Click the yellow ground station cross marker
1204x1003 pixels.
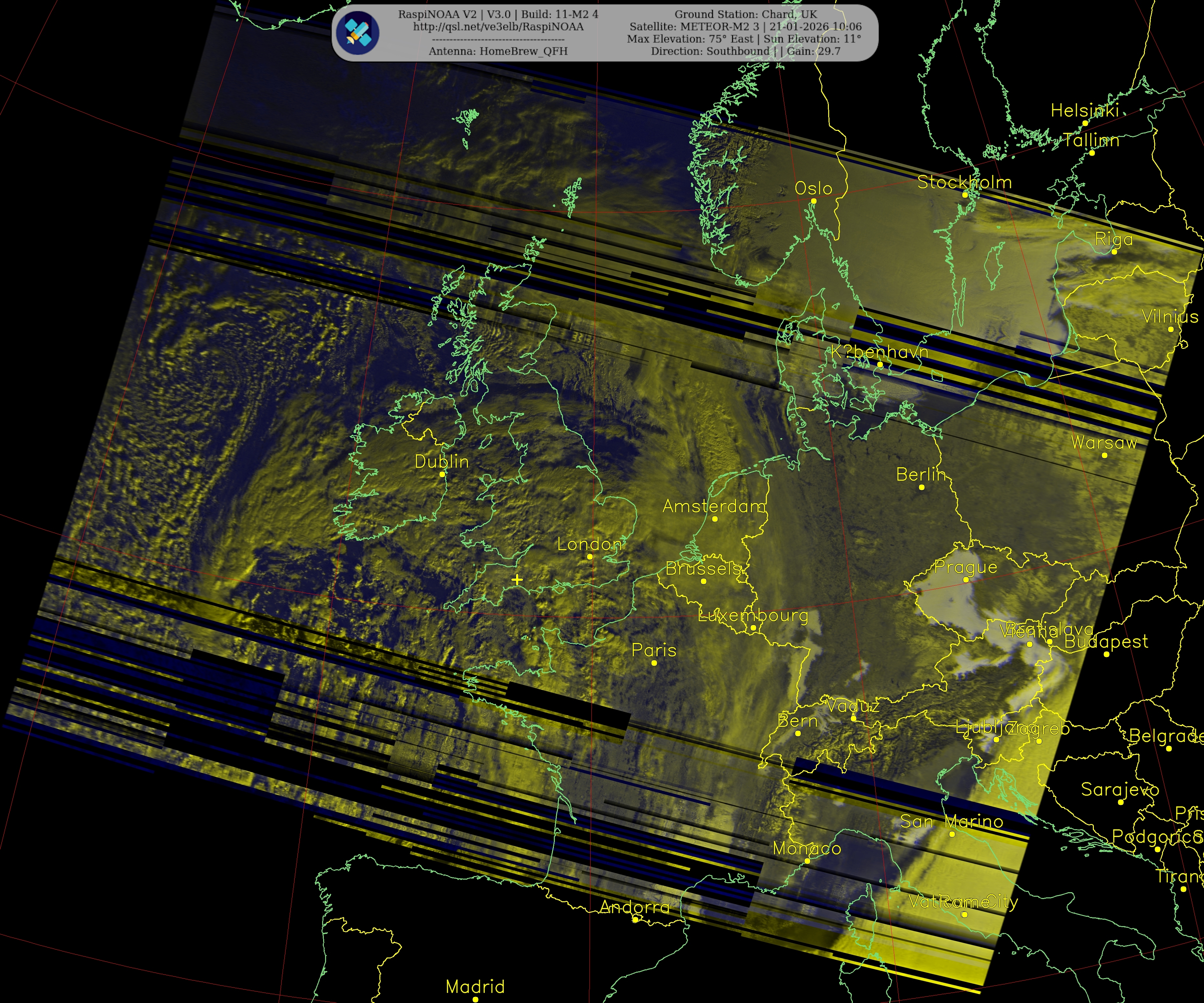click(x=517, y=580)
